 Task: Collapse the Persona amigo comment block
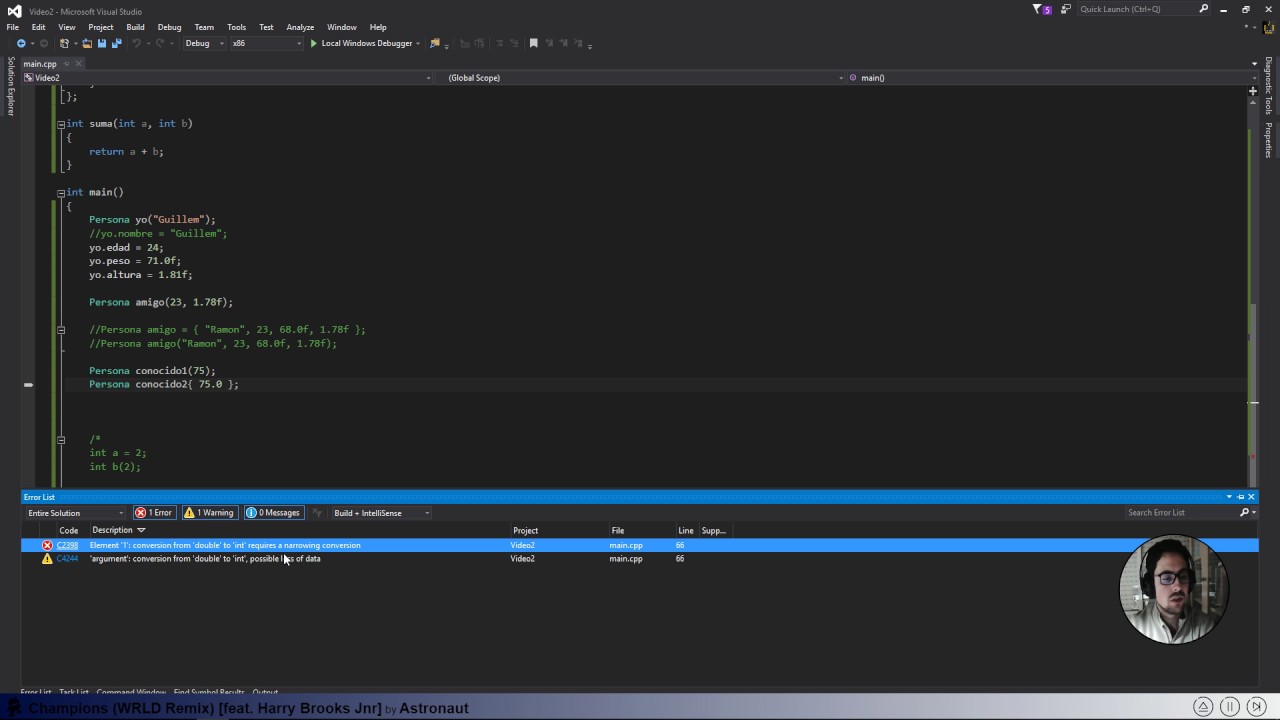point(61,330)
